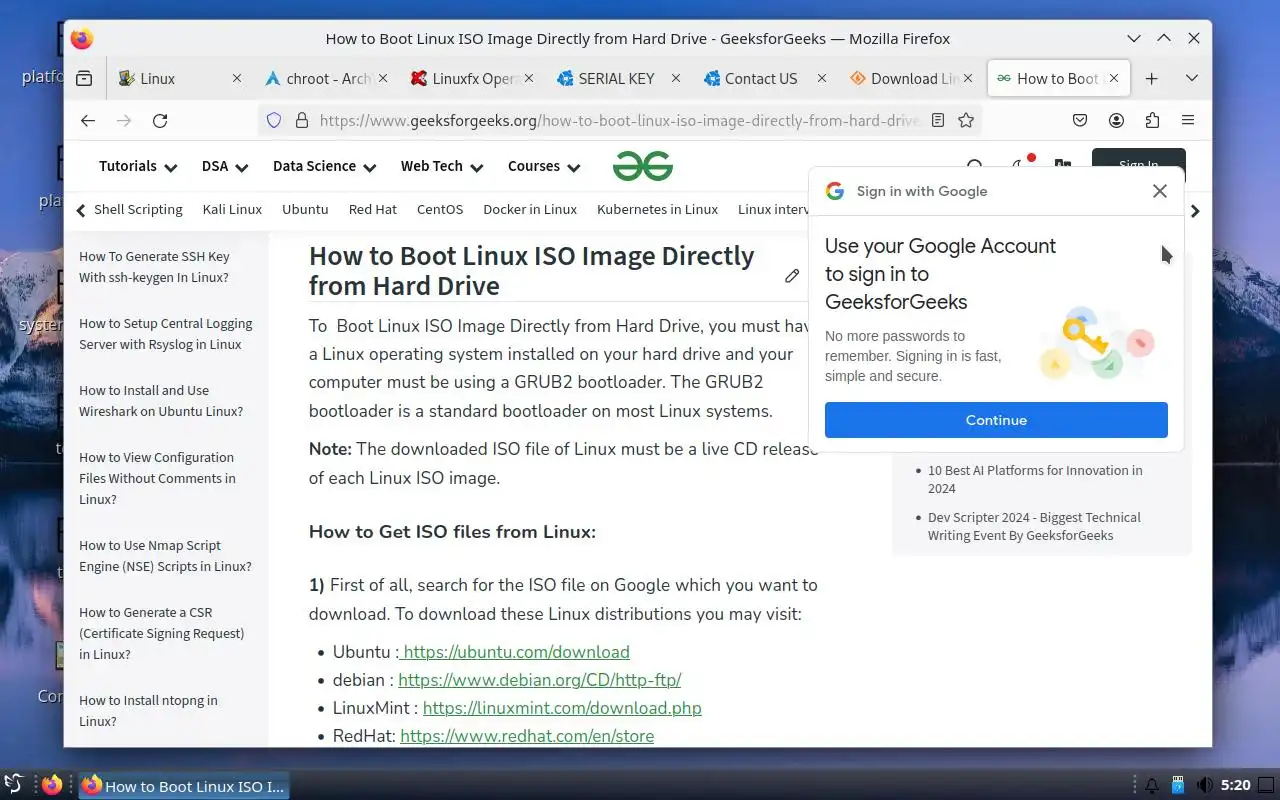
Task: Open Wireshark on Ubuntu sidebar article
Action: (161, 401)
